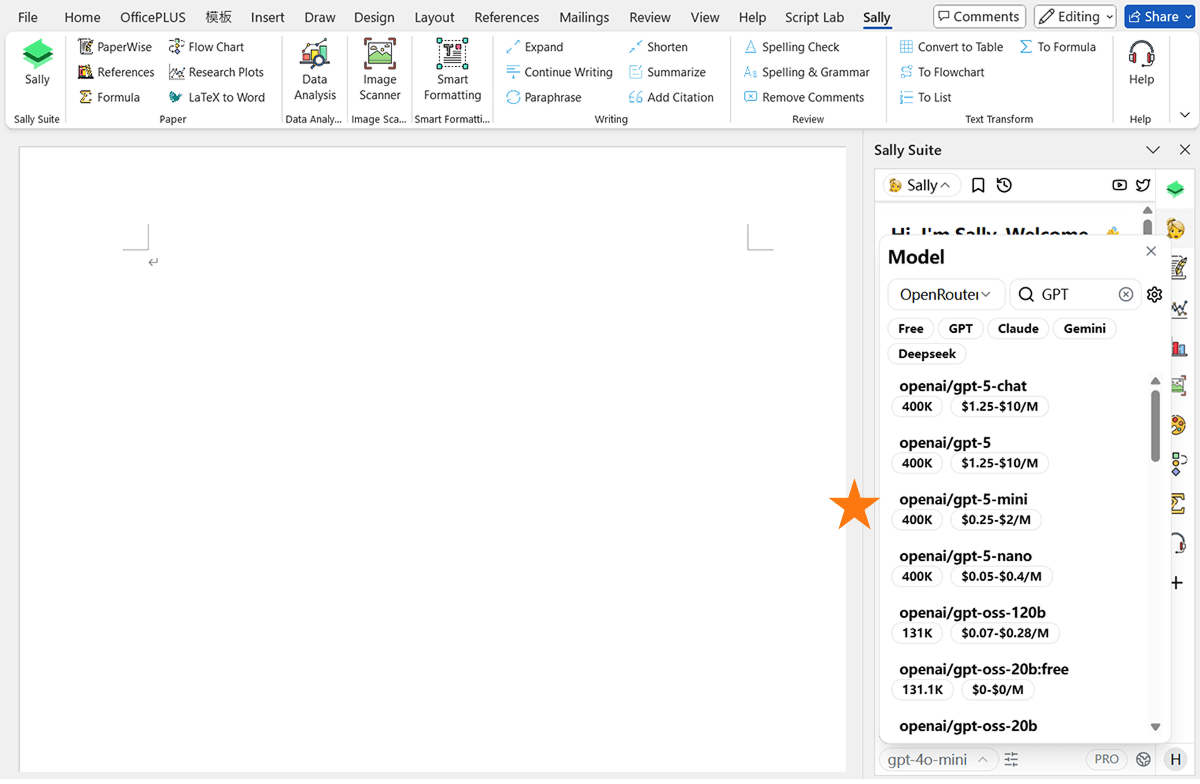Open Research Plots

(216, 72)
